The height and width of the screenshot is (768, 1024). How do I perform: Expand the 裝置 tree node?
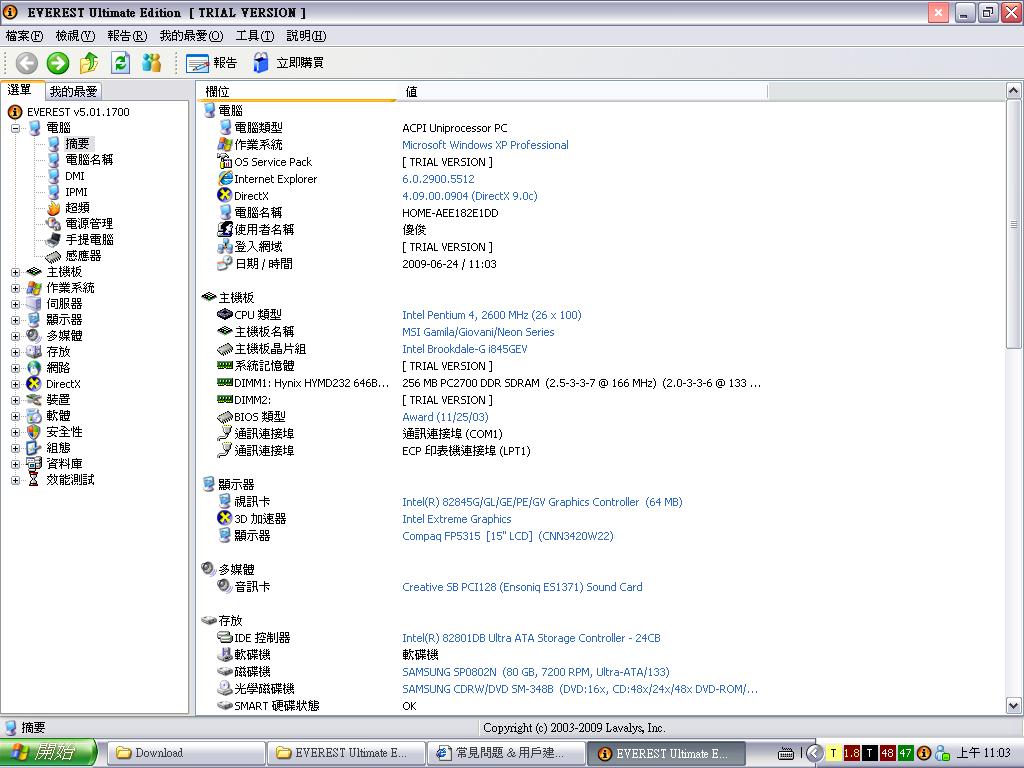click(x=15, y=400)
